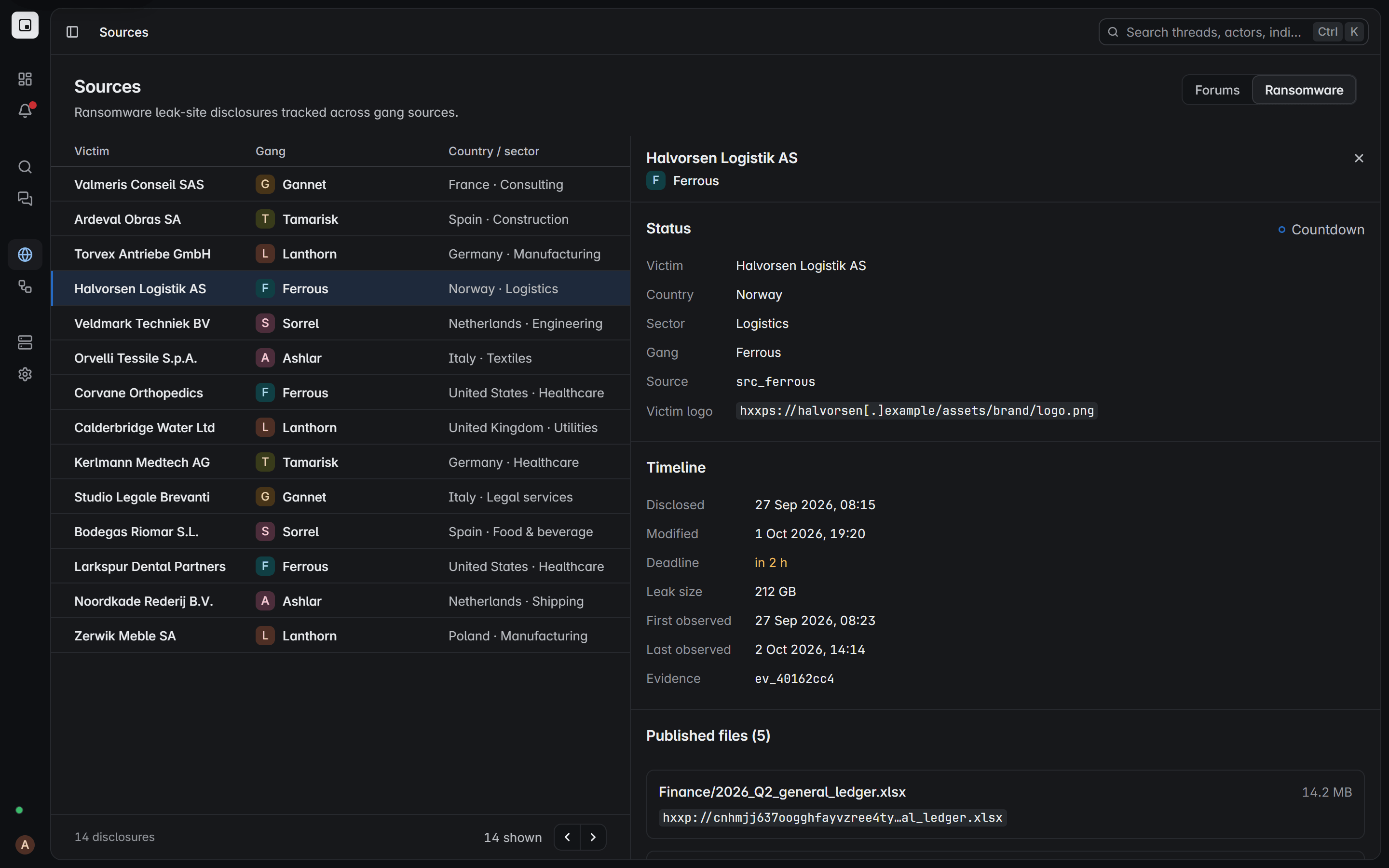
Task: Go to next page of disclosures
Action: coord(593,837)
